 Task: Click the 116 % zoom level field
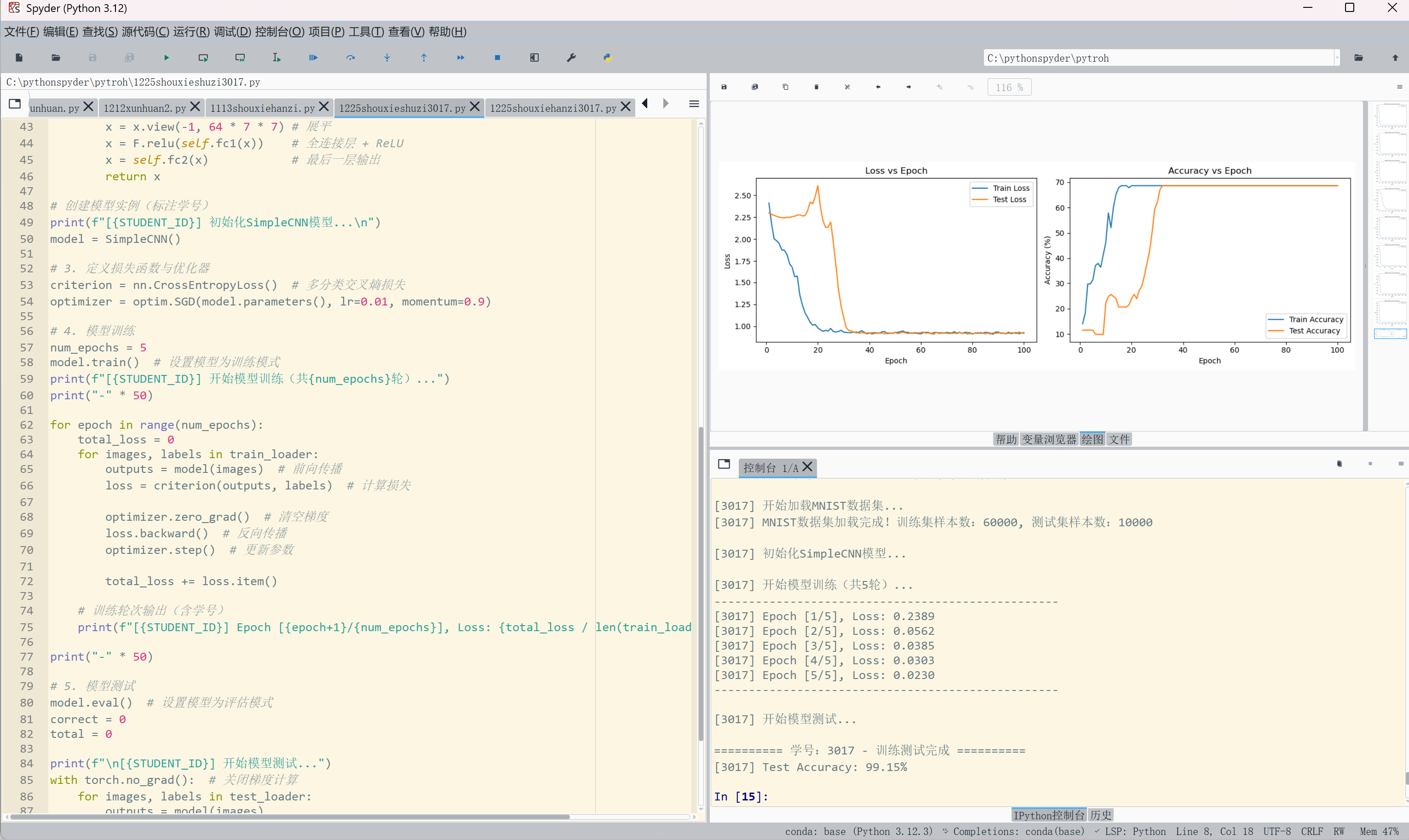[x=1009, y=87]
